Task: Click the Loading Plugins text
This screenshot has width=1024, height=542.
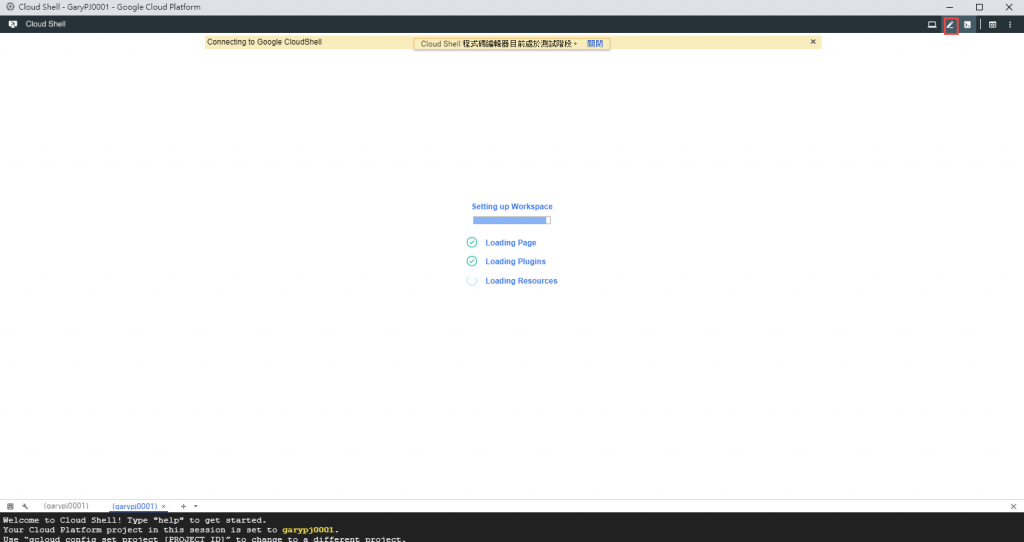Action: click(x=515, y=261)
